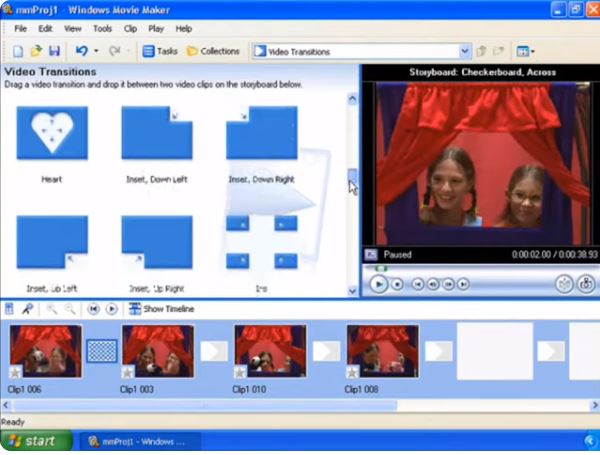Viewport: 600px width, 455px height.
Task: Save the project with floppy icon
Action: (54, 51)
